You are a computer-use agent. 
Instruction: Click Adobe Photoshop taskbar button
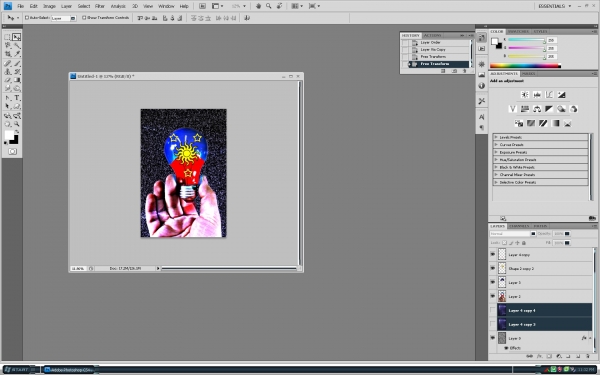[69, 370]
